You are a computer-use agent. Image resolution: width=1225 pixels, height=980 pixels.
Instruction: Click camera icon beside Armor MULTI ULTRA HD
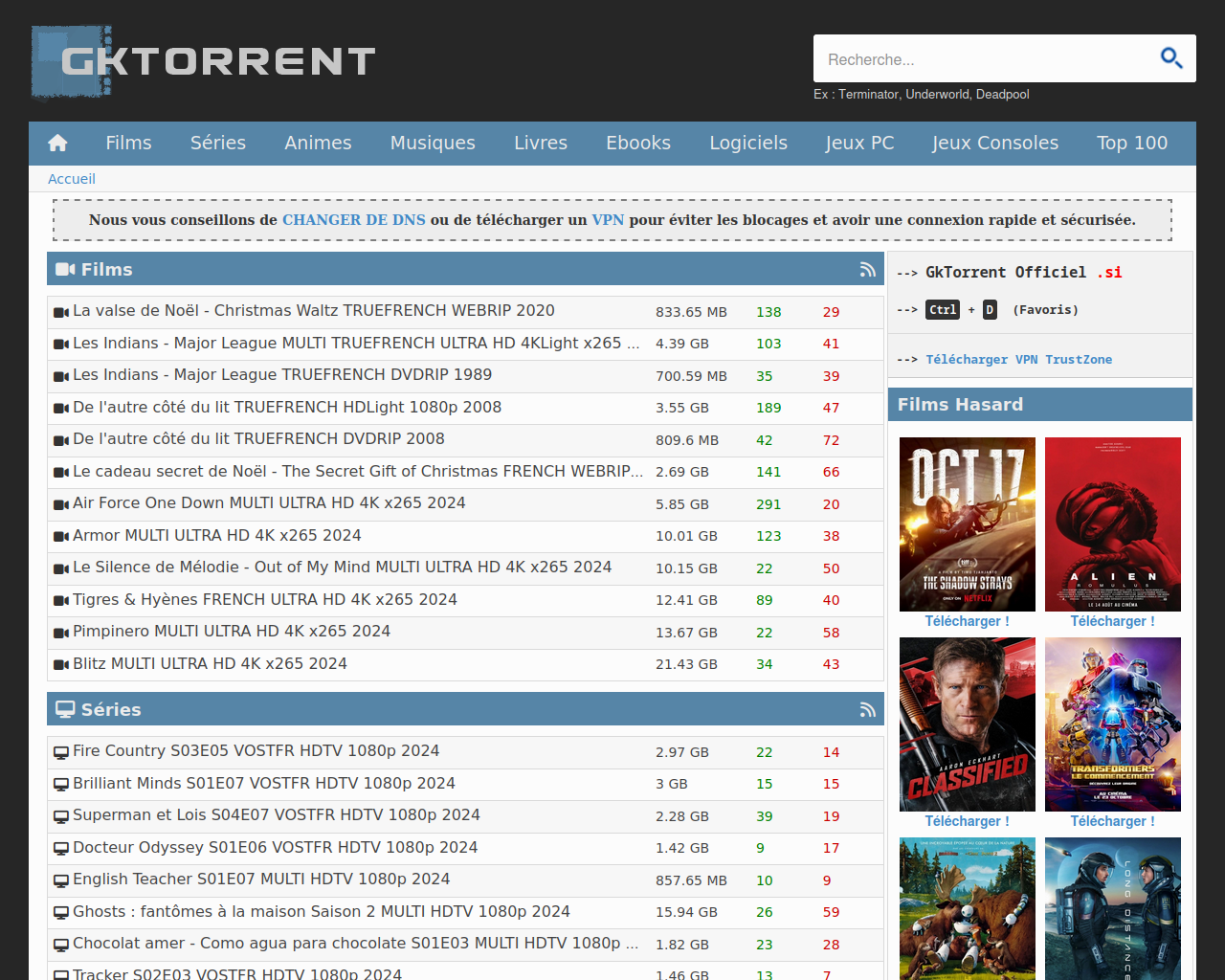tap(61, 537)
